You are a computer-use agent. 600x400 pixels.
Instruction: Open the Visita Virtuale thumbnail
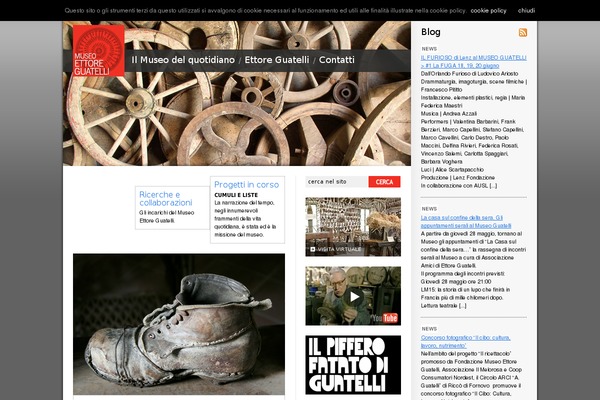point(353,227)
